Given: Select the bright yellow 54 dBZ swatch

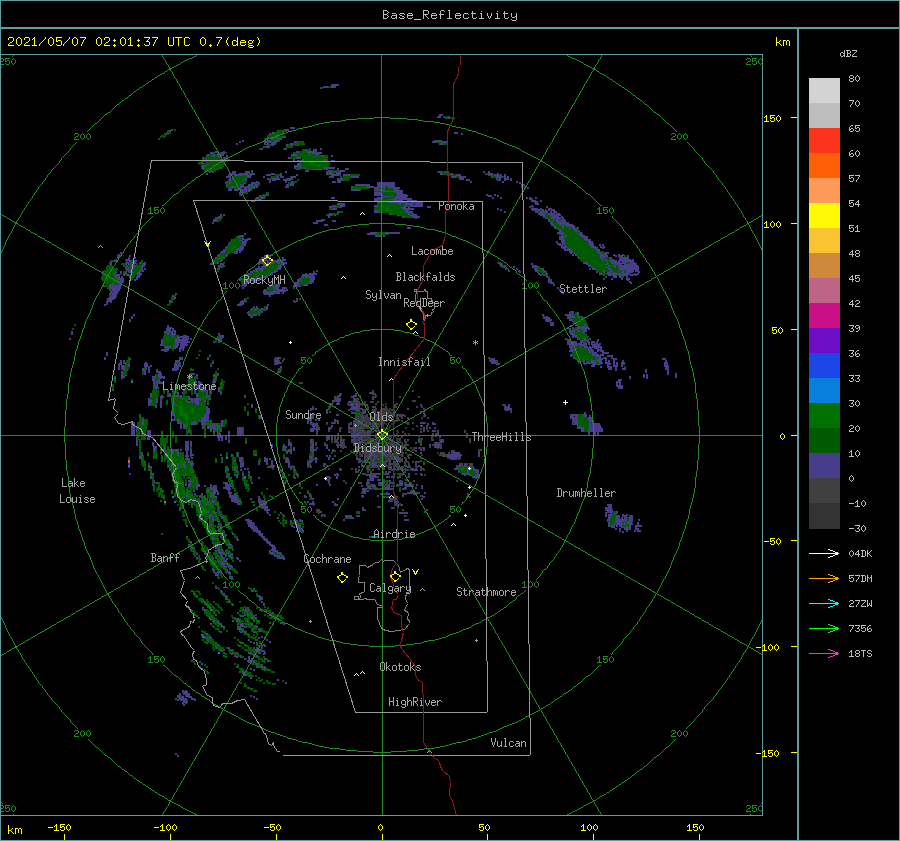Looking at the screenshot, I should 824,216.
